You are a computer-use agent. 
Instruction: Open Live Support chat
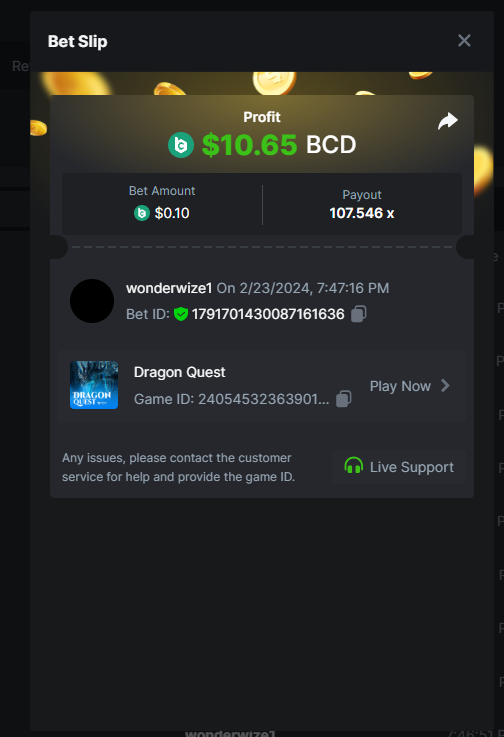[x=399, y=467]
